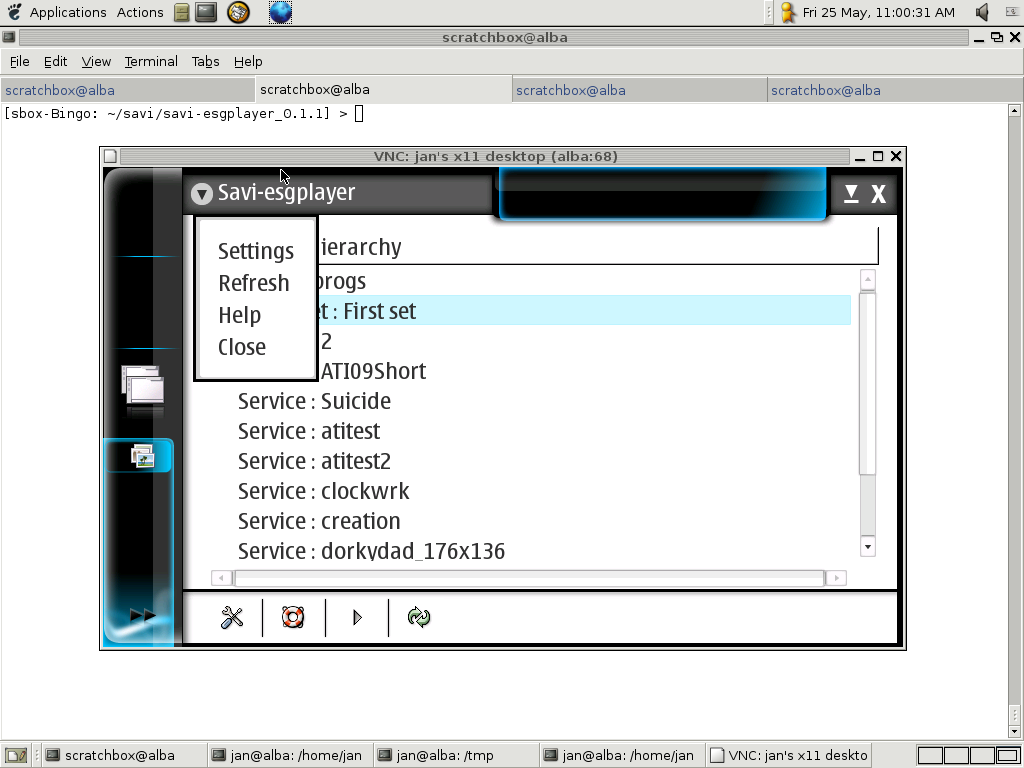Click the stacked windows icon in sidebar
This screenshot has height=768, width=1024.
click(142, 388)
